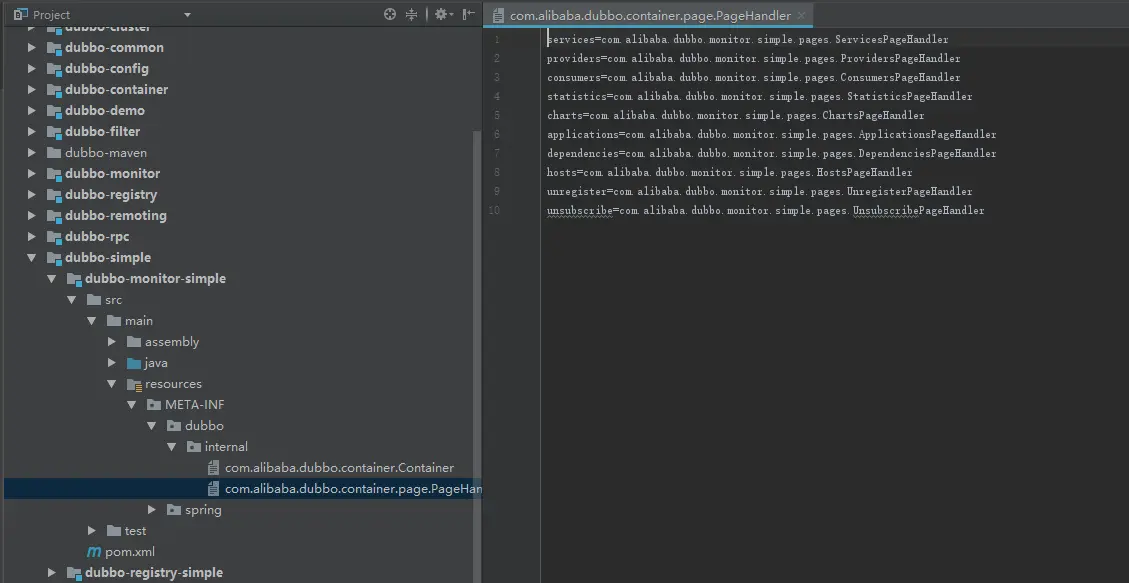Viewport: 1129px width, 583px height.
Task: Click the resources folder icon
Action: tap(134, 384)
